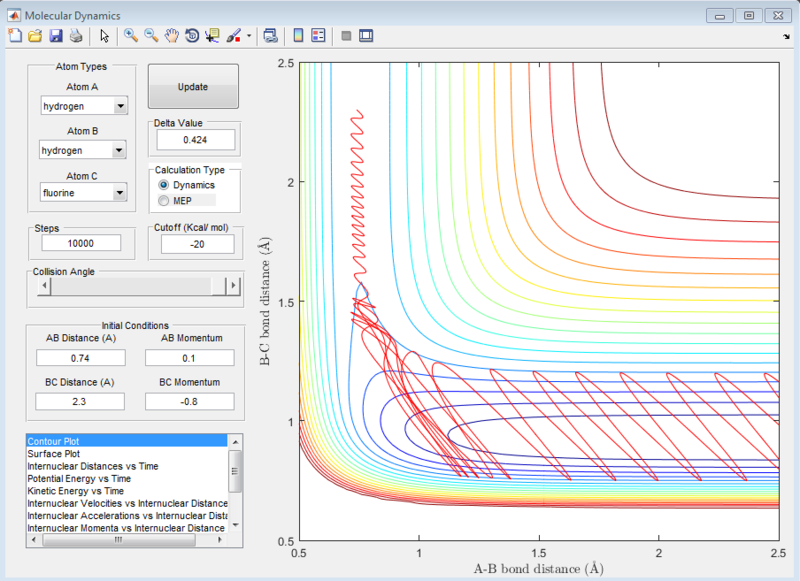
Task: Activate the Rotate 3D tool
Action: click(x=191, y=36)
